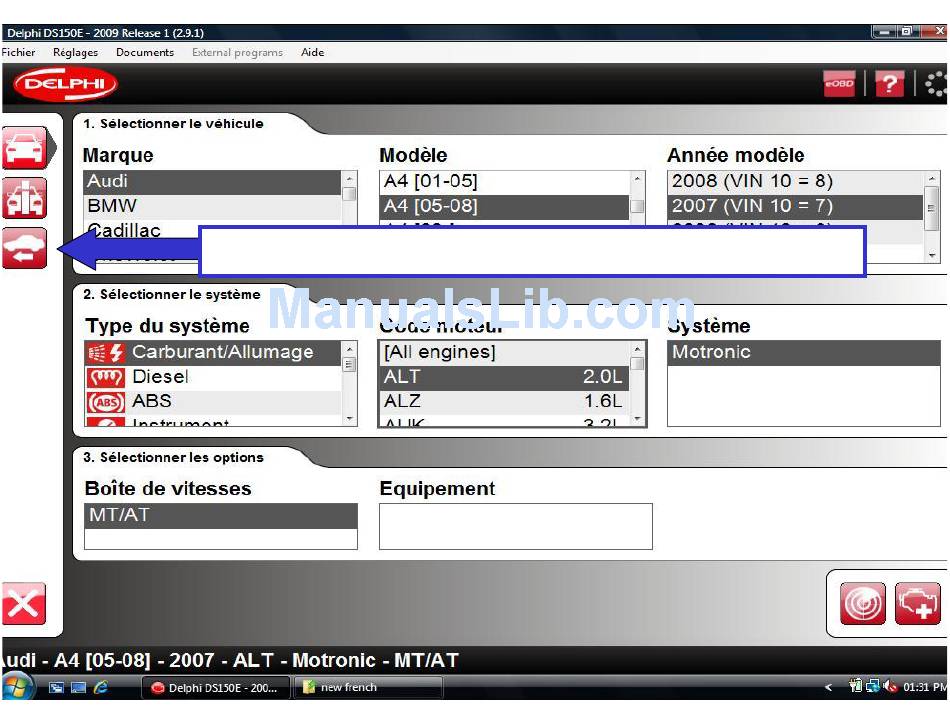Switch to new french taskbar button
950x725 pixels.
click(368, 687)
